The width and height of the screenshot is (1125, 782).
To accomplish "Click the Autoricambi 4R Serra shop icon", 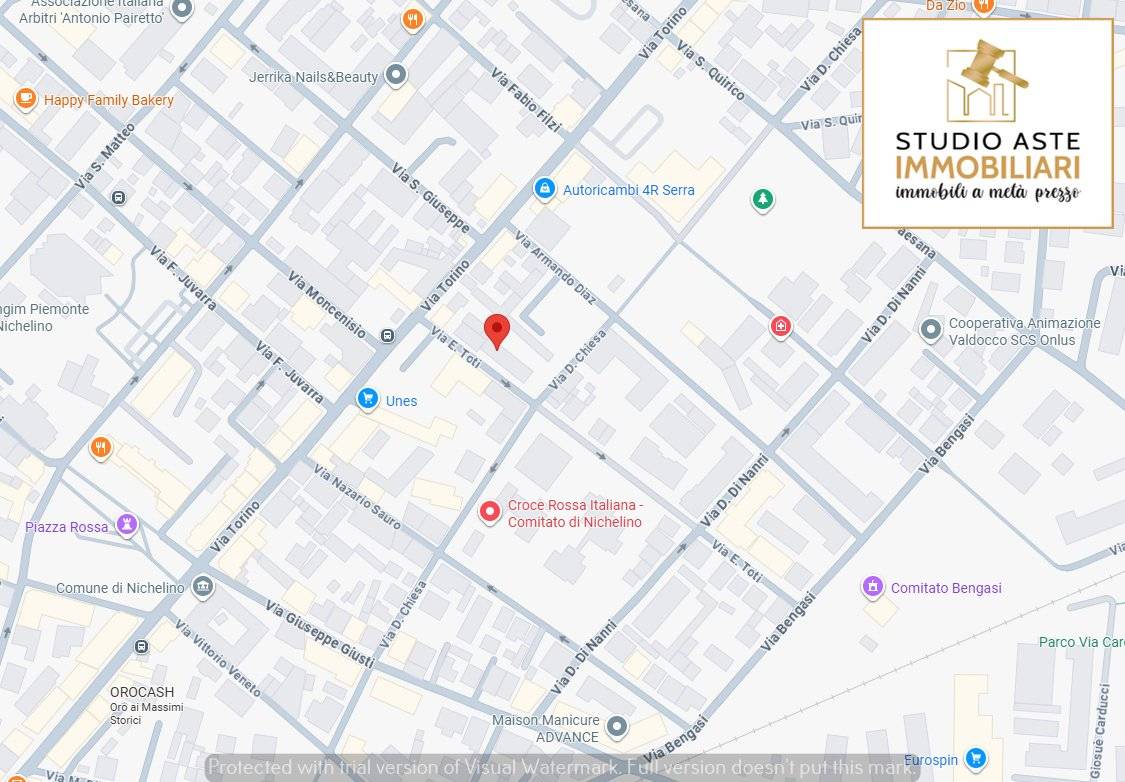I will click(x=544, y=189).
